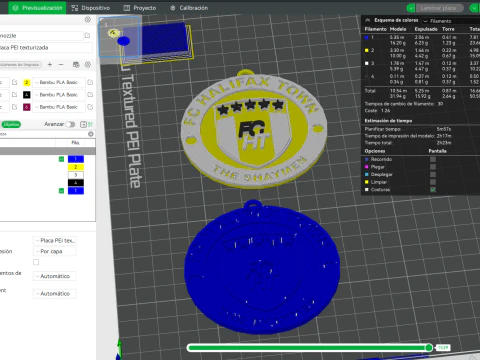Click layer slider green handle

[429, 348]
